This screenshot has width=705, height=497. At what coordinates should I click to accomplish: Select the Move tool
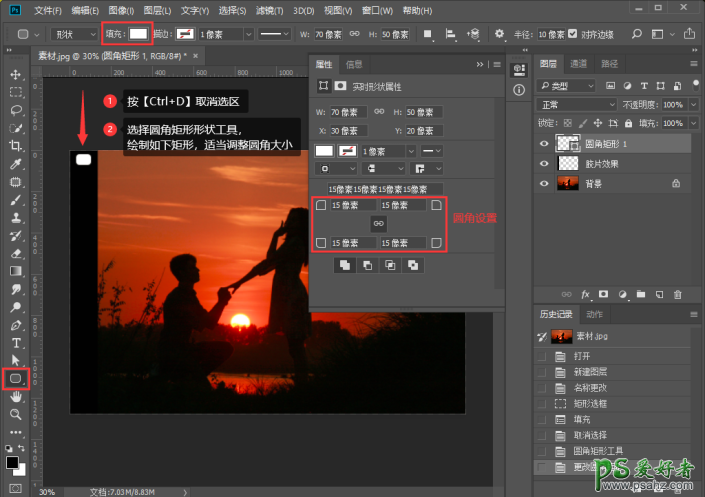tap(16, 74)
